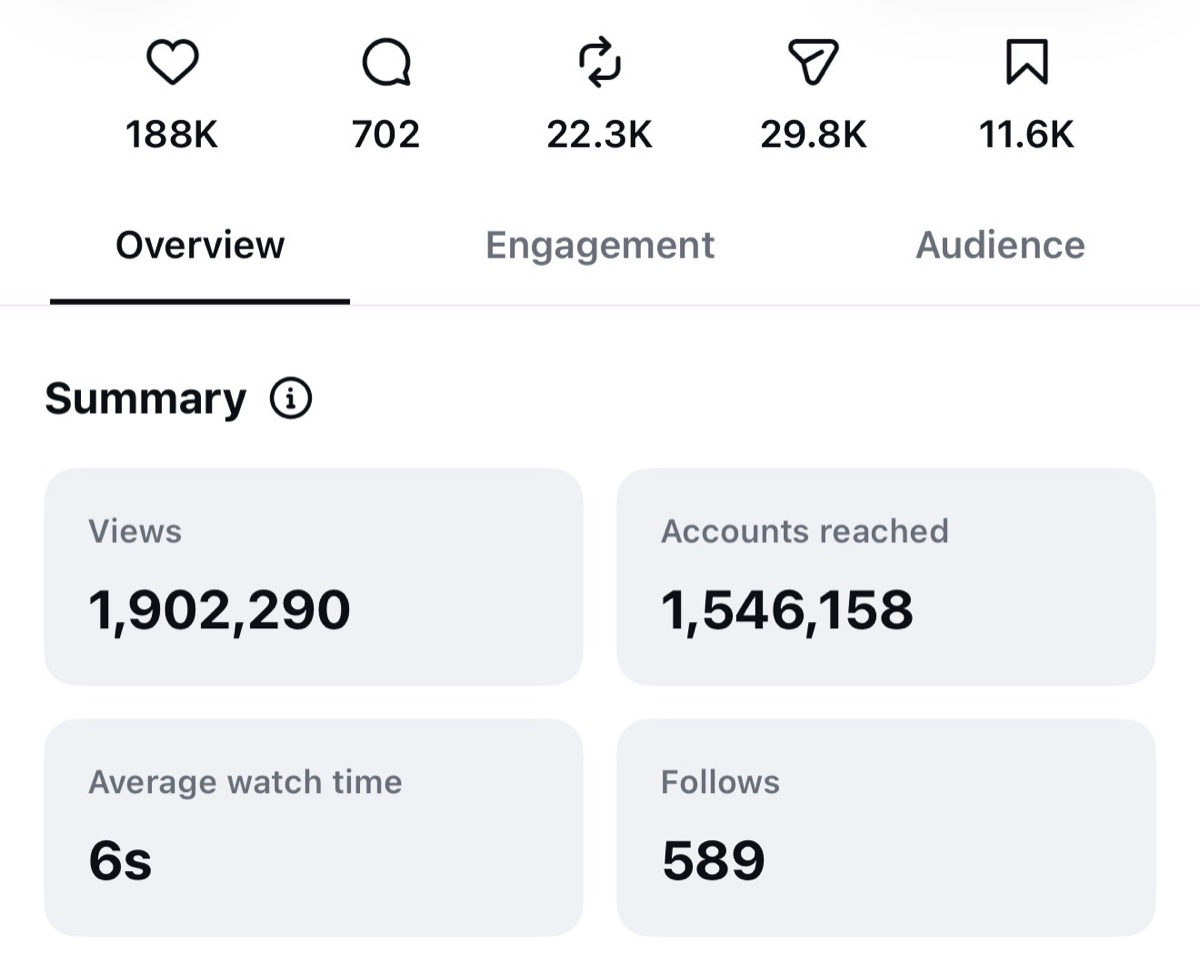The width and height of the screenshot is (1200, 975).
Task: Select the 29.8K shares count
Action: [813, 135]
